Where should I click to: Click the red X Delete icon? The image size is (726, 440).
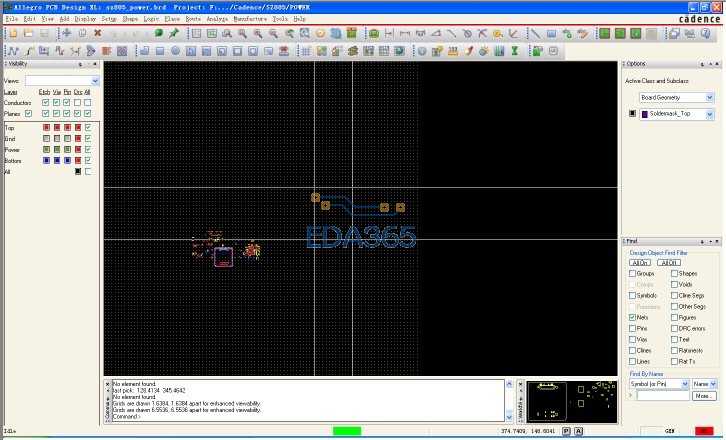pos(97,33)
